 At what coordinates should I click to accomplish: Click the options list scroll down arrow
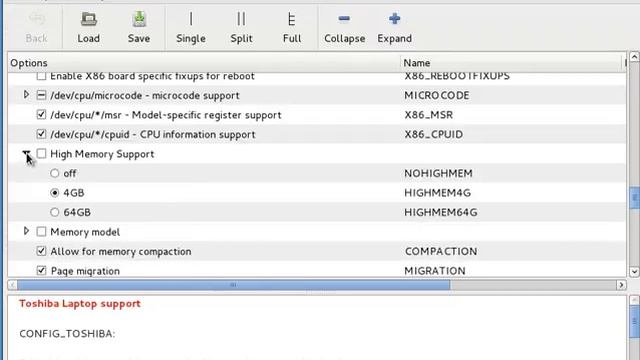[634, 272]
